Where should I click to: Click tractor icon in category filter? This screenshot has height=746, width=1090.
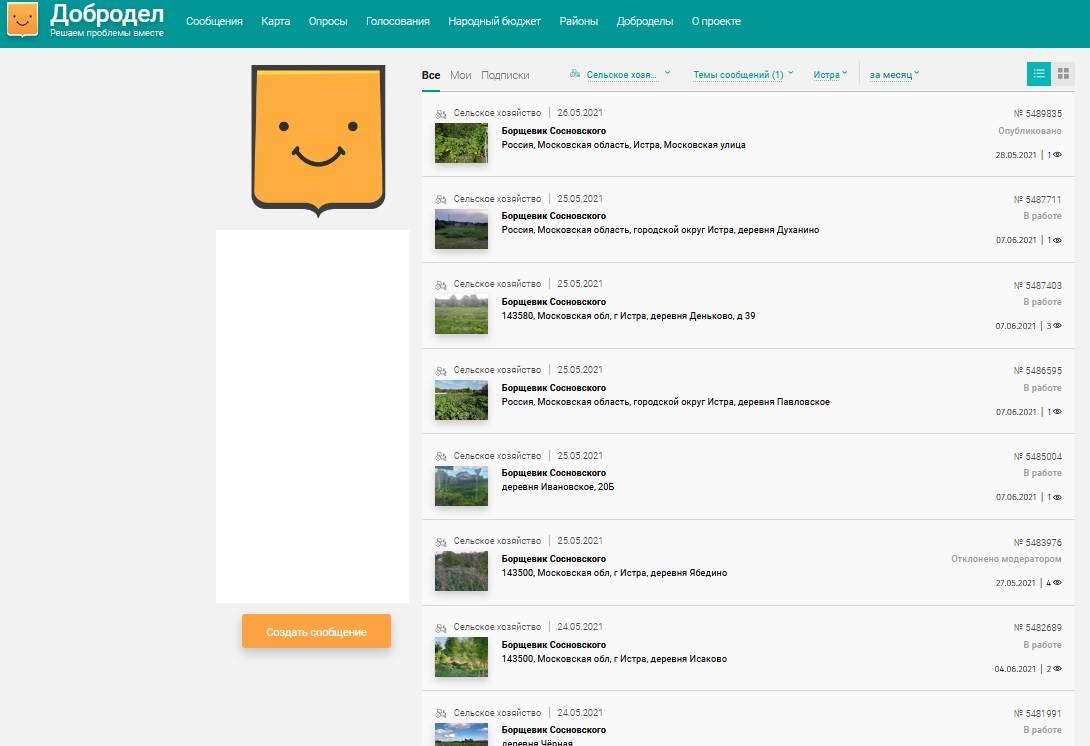pyautogui.click(x=575, y=74)
